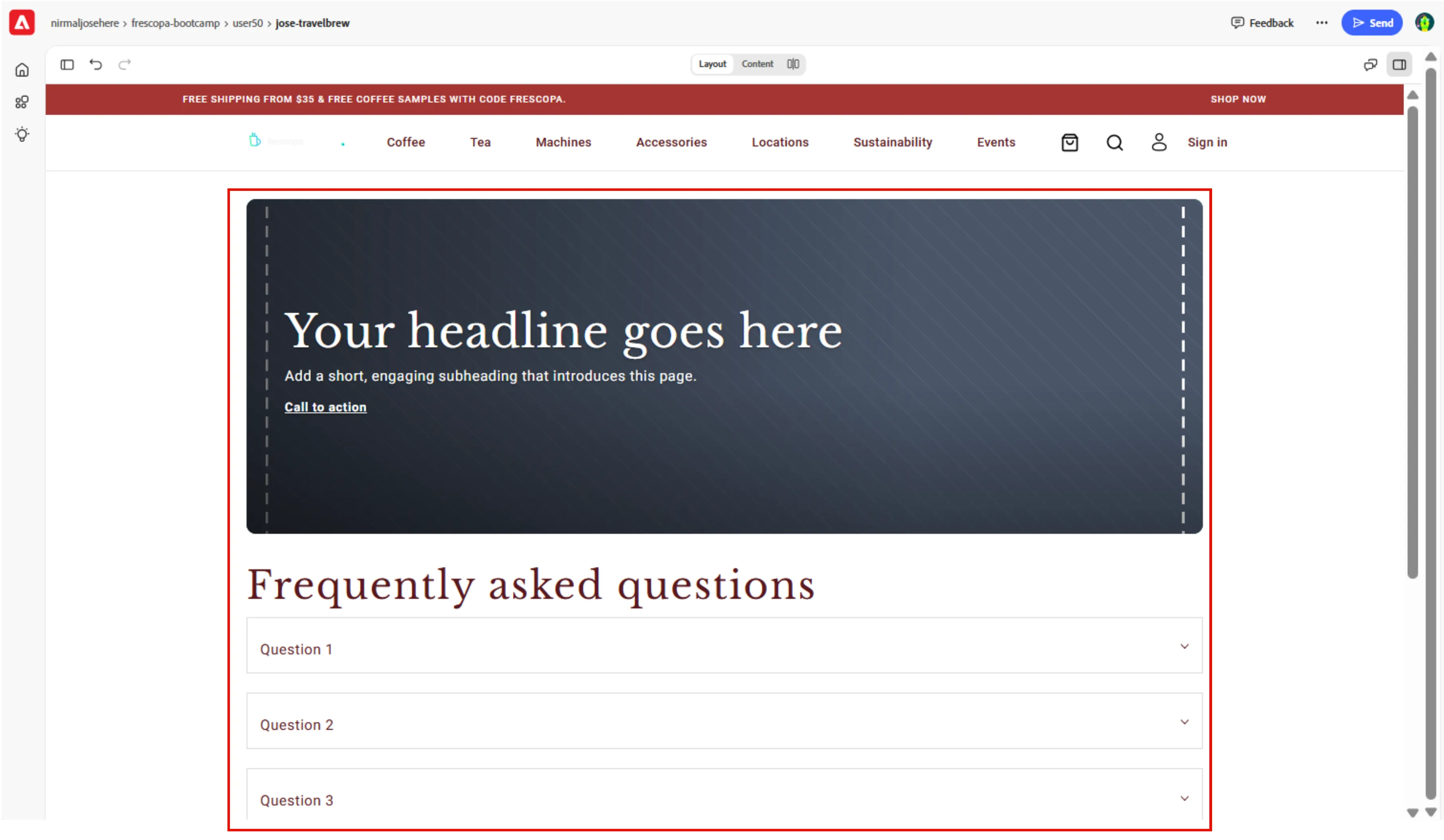Click the Question 2 label
1444x840 pixels.
pyautogui.click(x=297, y=725)
